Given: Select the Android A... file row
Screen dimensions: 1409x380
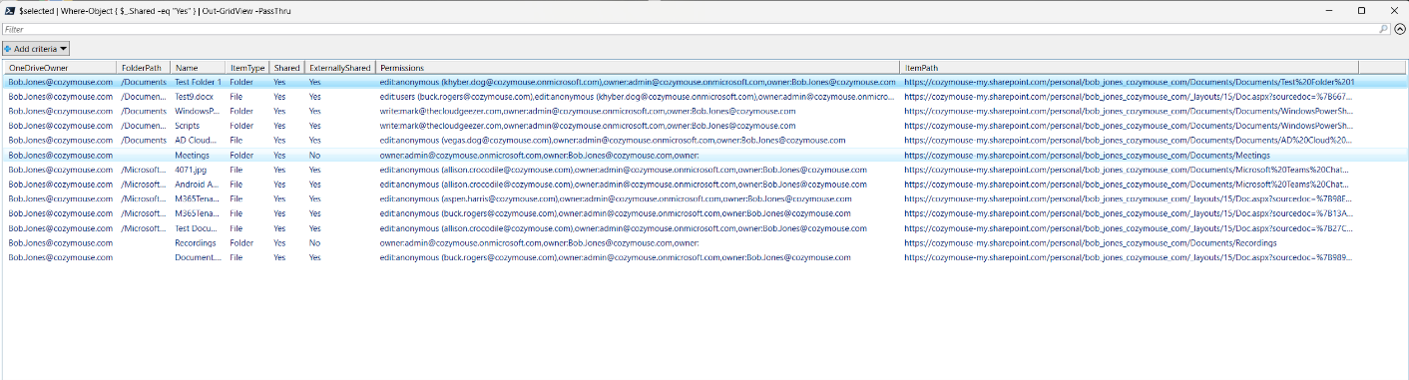Looking at the screenshot, I should tap(704, 184).
